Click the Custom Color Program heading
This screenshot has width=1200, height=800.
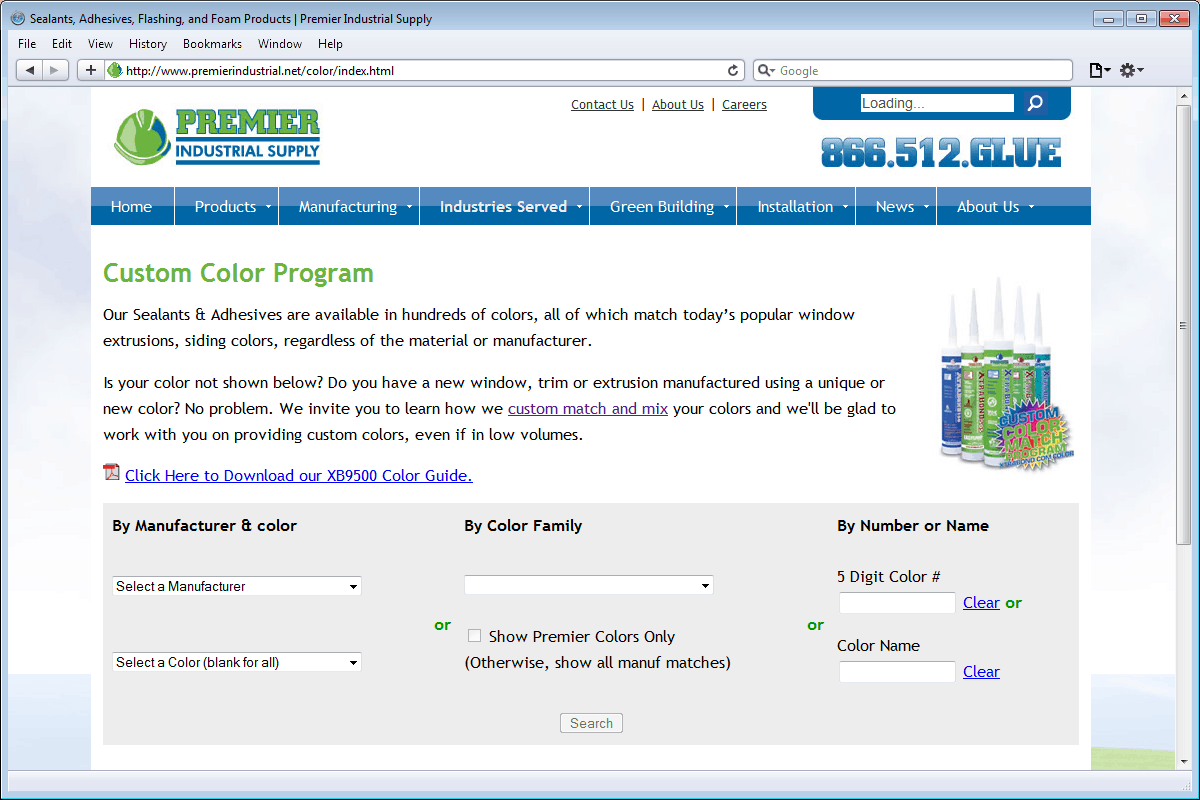[x=238, y=273]
